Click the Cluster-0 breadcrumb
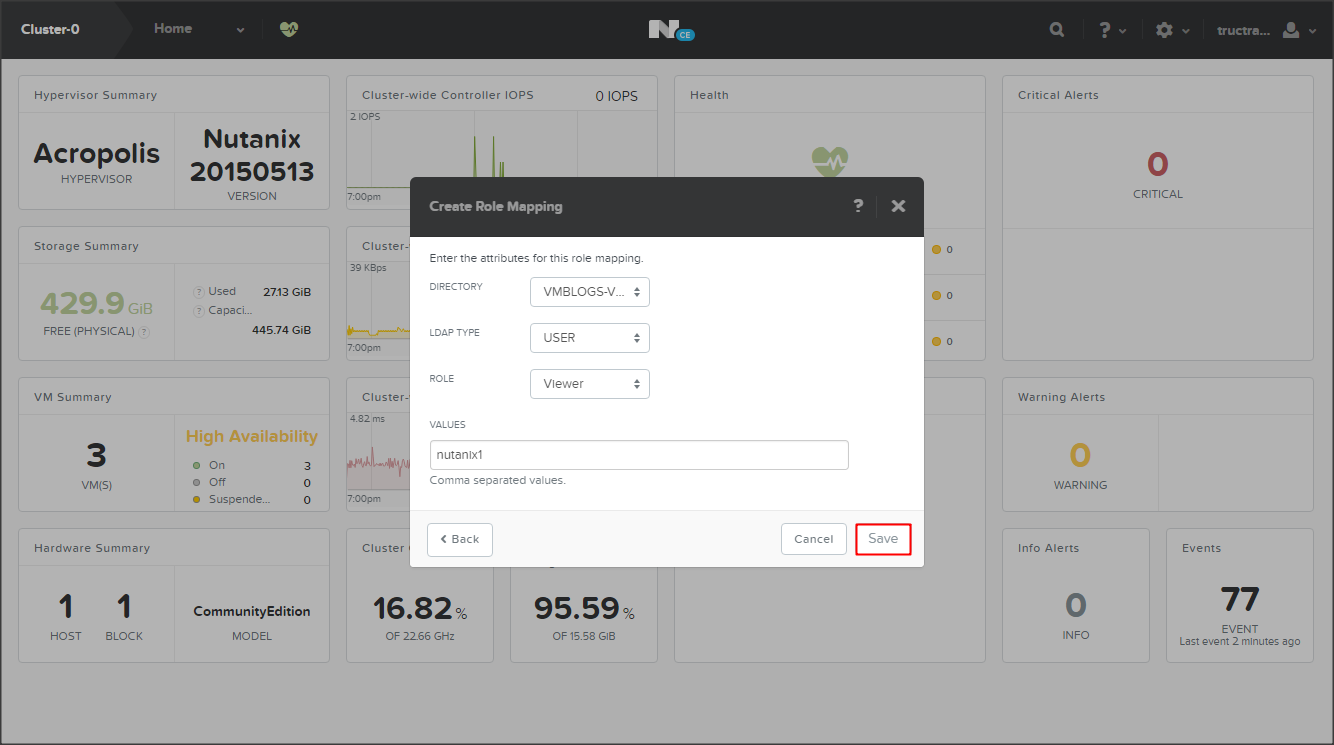Viewport: 1334px width, 745px height. coord(50,29)
